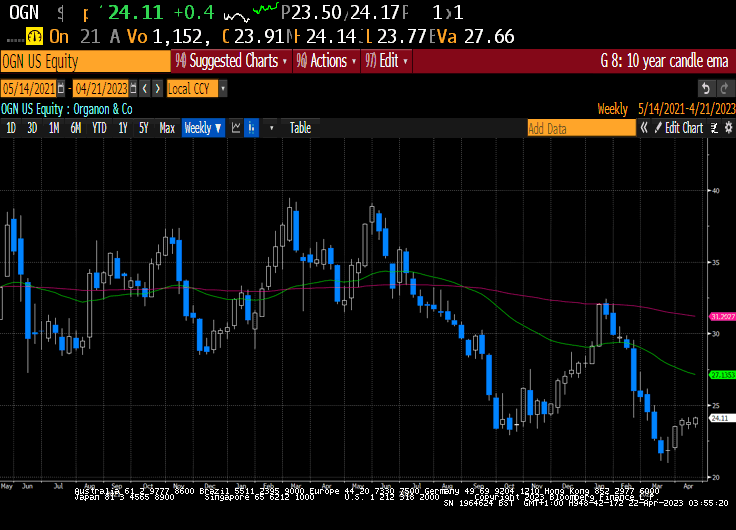The width and height of the screenshot is (736, 530).
Task: Click the Local CCY currency field
Action: (x=192, y=88)
